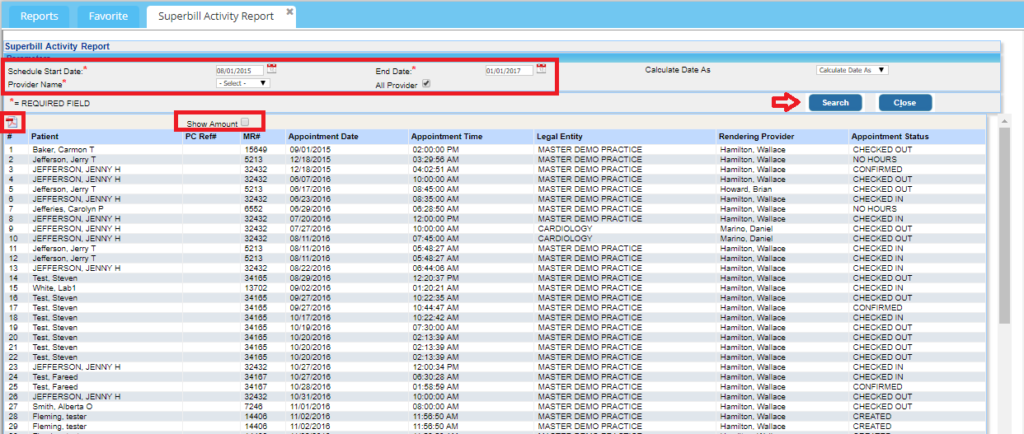Open the Calculate Date As dropdown
1024x434 pixels.
[852, 70]
